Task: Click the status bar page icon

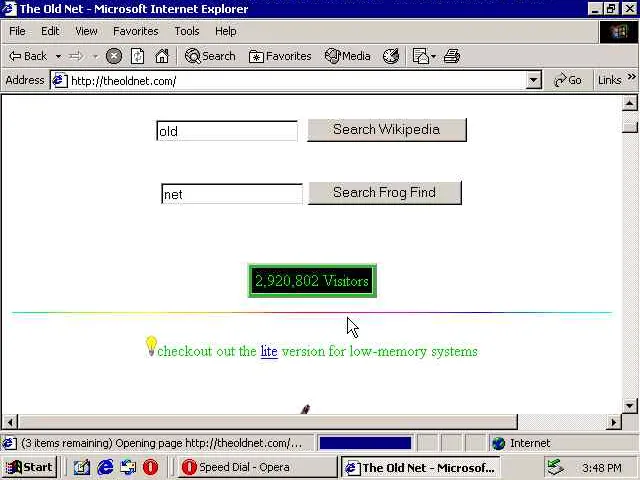Action: (x=9, y=443)
